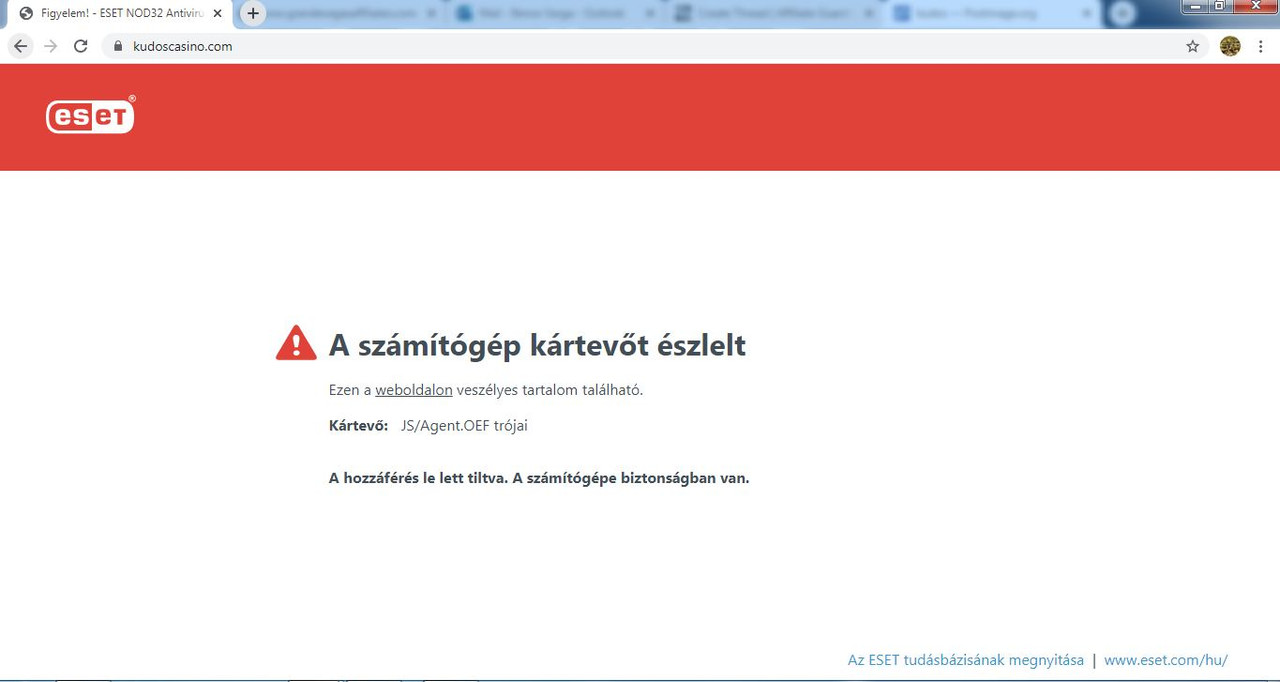Open a new tab with plus button
The width and height of the screenshot is (1280, 682).
[253, 14]
